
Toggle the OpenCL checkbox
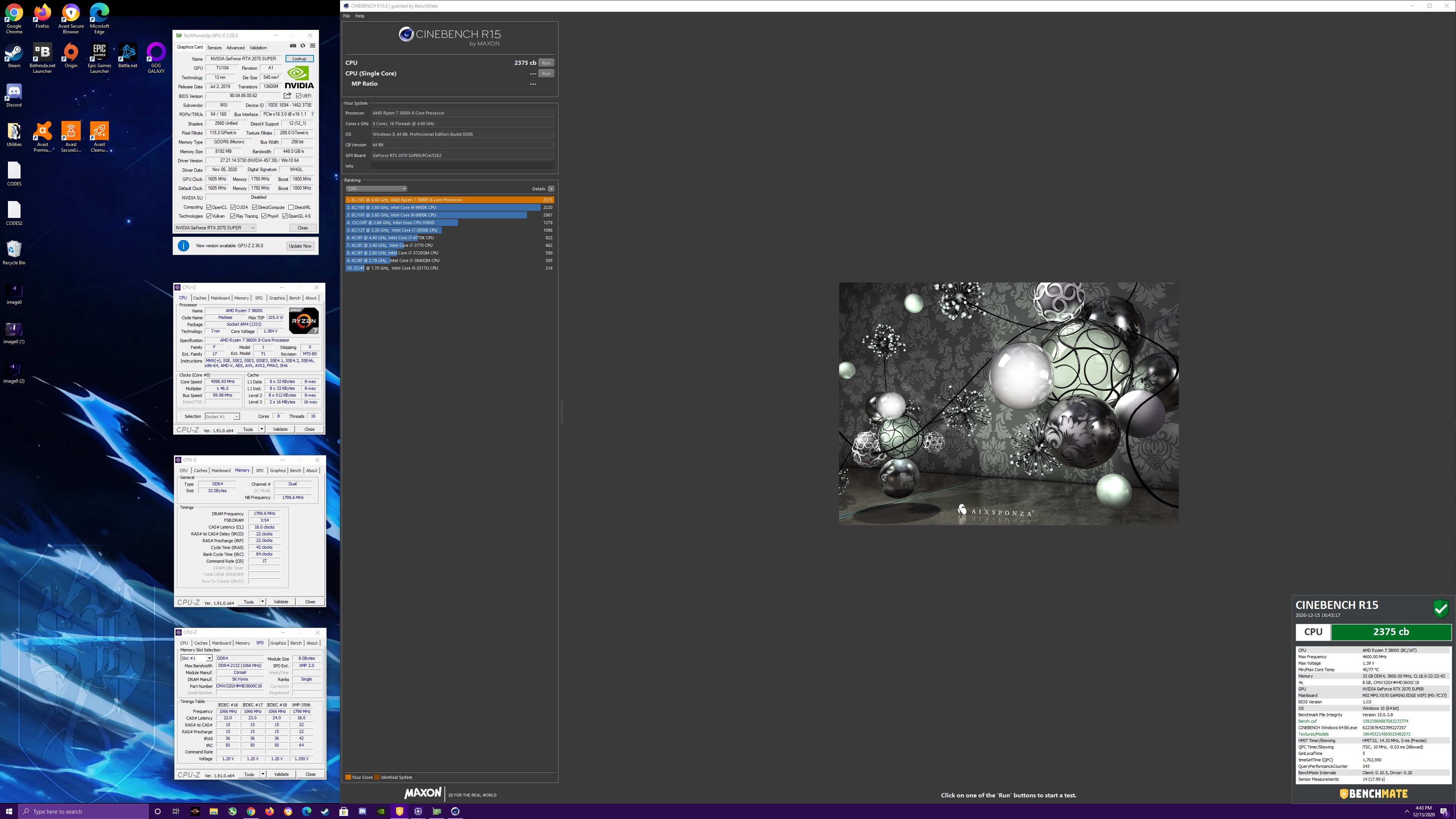[x=209, y=207]
